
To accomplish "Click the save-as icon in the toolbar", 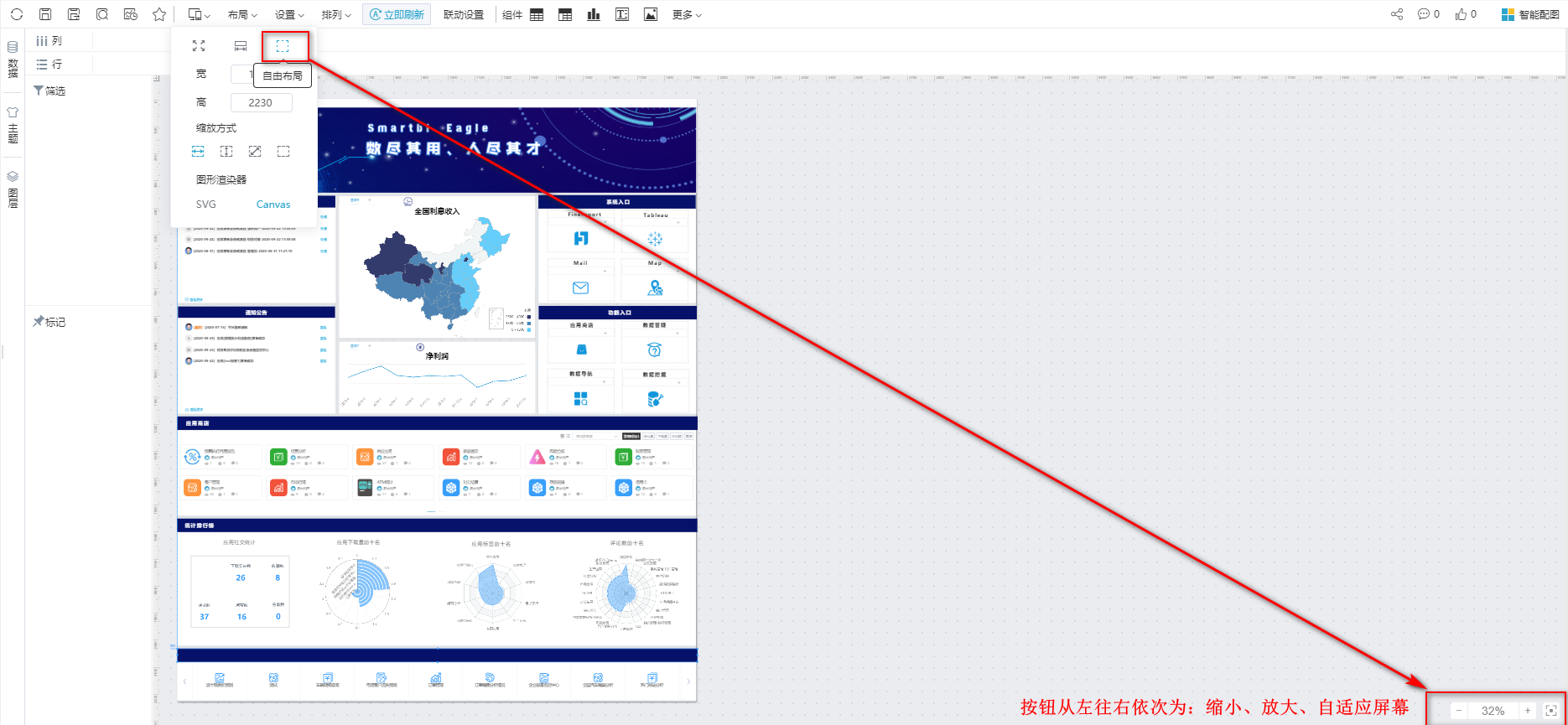I will 74,14.
